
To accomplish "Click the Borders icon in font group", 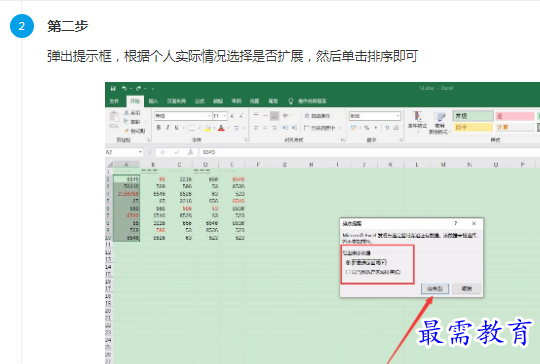I will coord(192,128).
